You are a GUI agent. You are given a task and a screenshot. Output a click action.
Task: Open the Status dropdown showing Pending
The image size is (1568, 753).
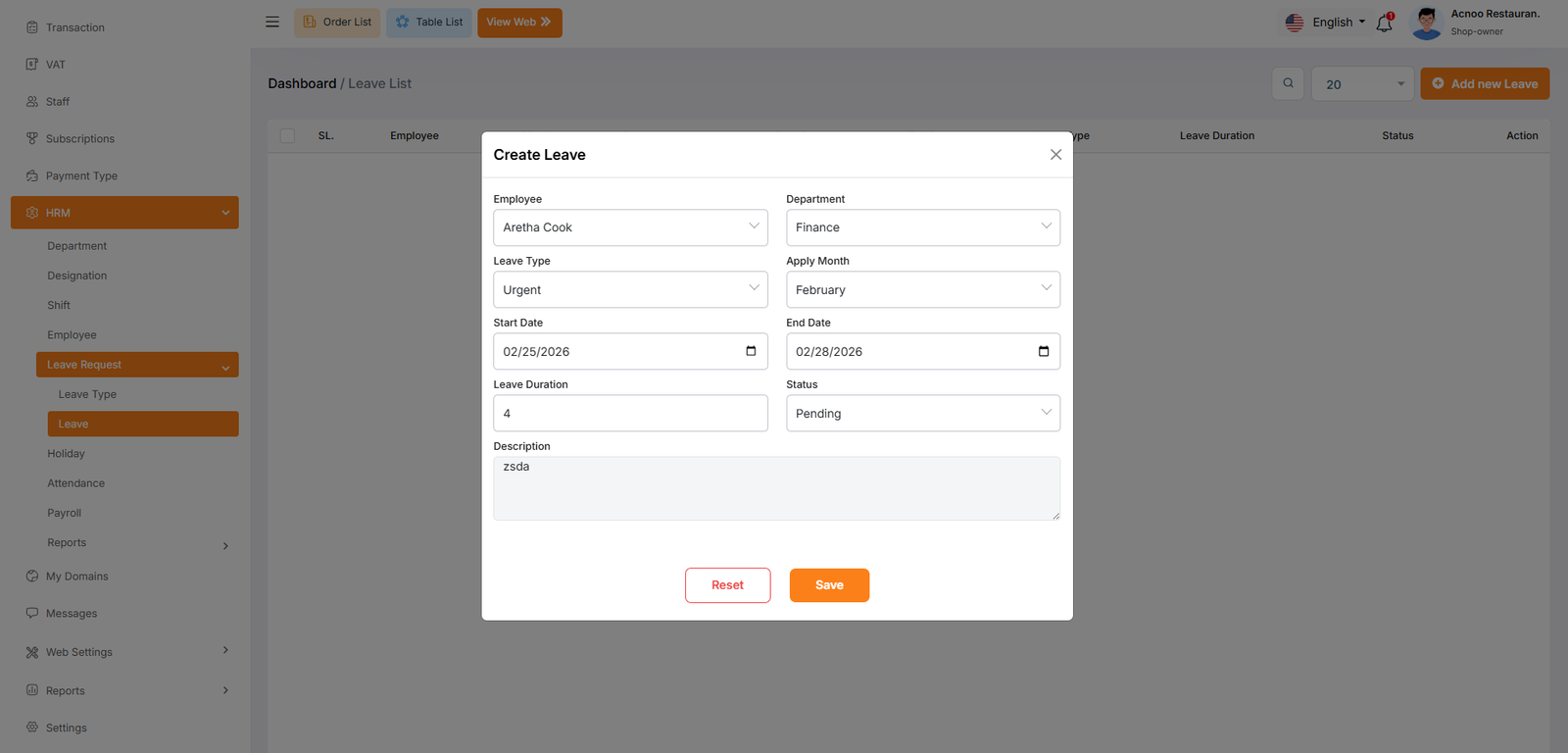[x=922, y=414]
